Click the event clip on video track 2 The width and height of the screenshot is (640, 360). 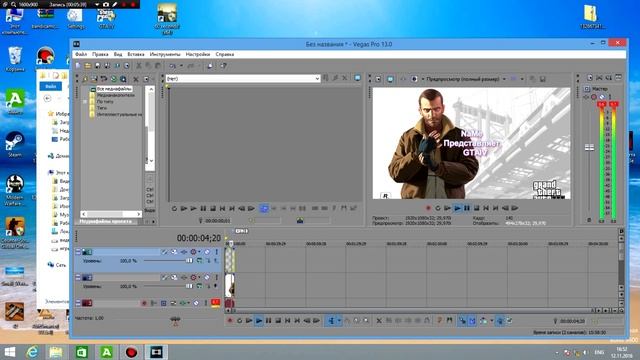point(230,285)
